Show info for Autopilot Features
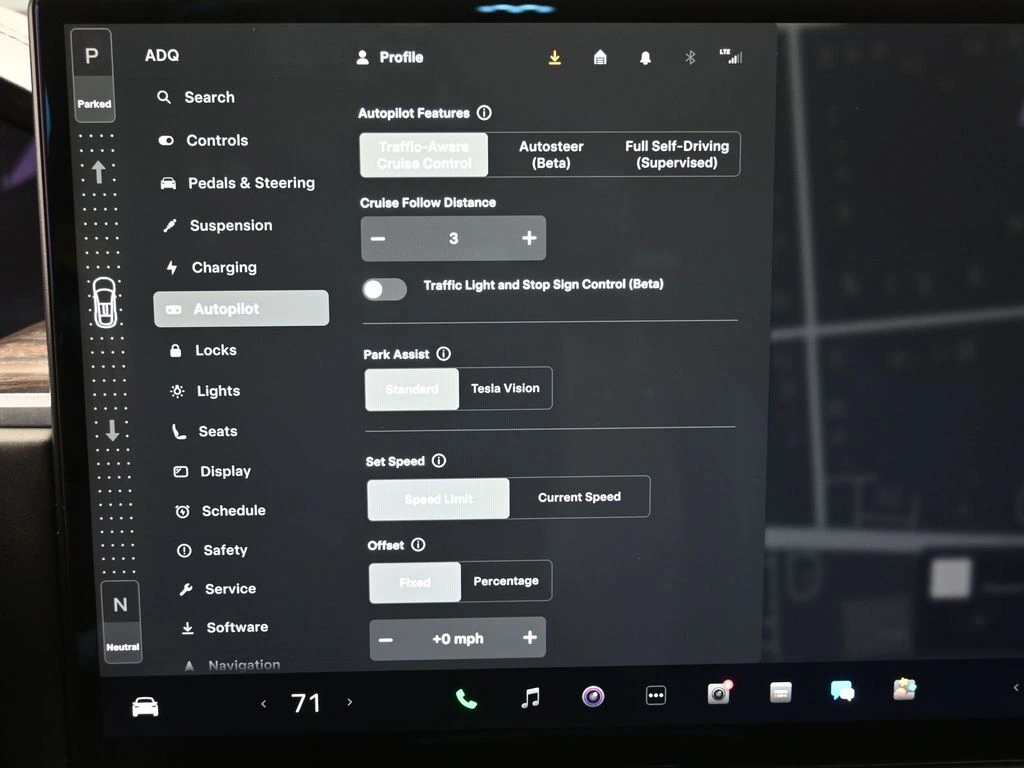This screenshot has width=1024, height=768. coord(484,113)
